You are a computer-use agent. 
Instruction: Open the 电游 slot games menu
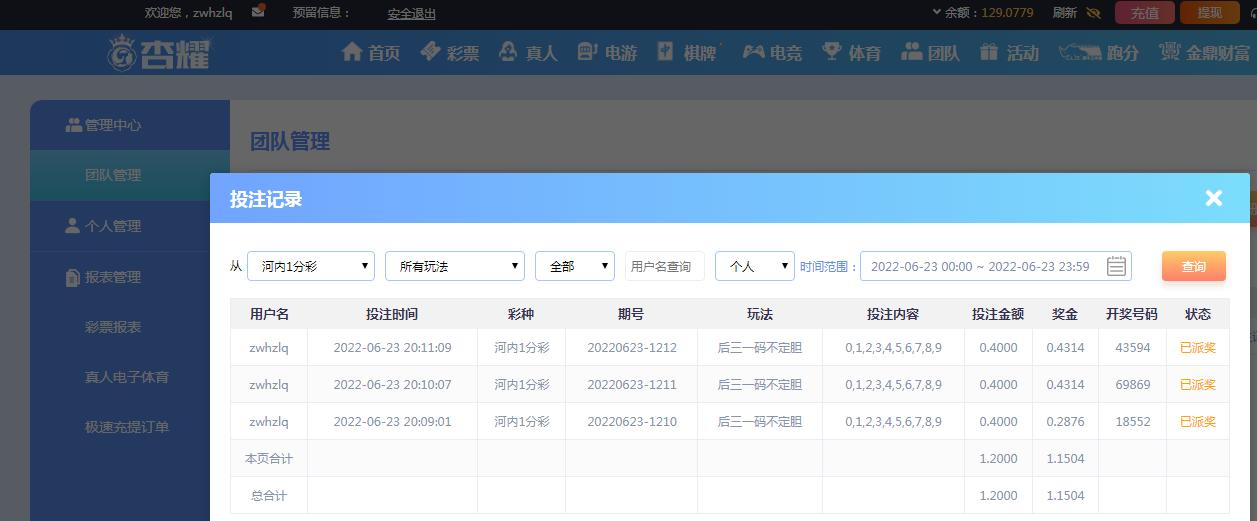[x=607, y=53]
